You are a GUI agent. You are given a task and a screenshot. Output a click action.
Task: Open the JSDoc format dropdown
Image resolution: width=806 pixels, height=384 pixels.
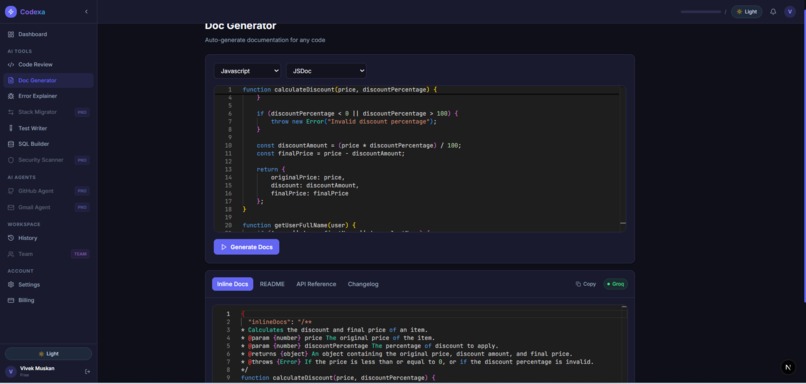click(326, 71)
